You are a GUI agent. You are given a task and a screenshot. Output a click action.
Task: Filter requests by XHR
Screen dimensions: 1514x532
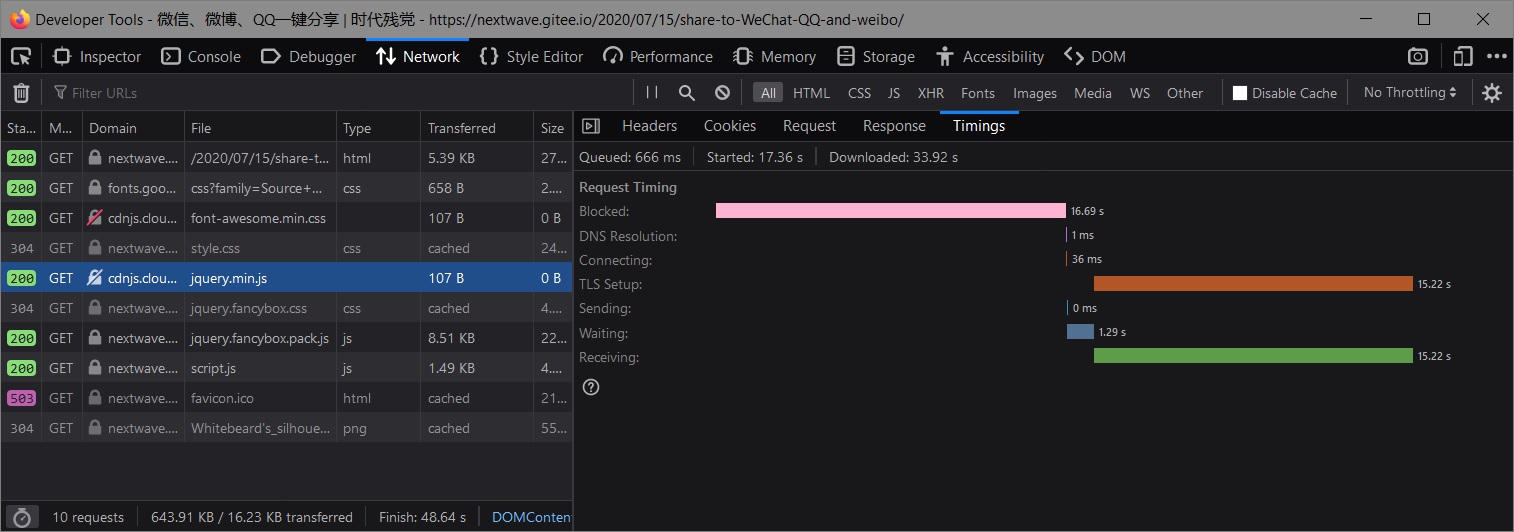(x=931, y=93)
